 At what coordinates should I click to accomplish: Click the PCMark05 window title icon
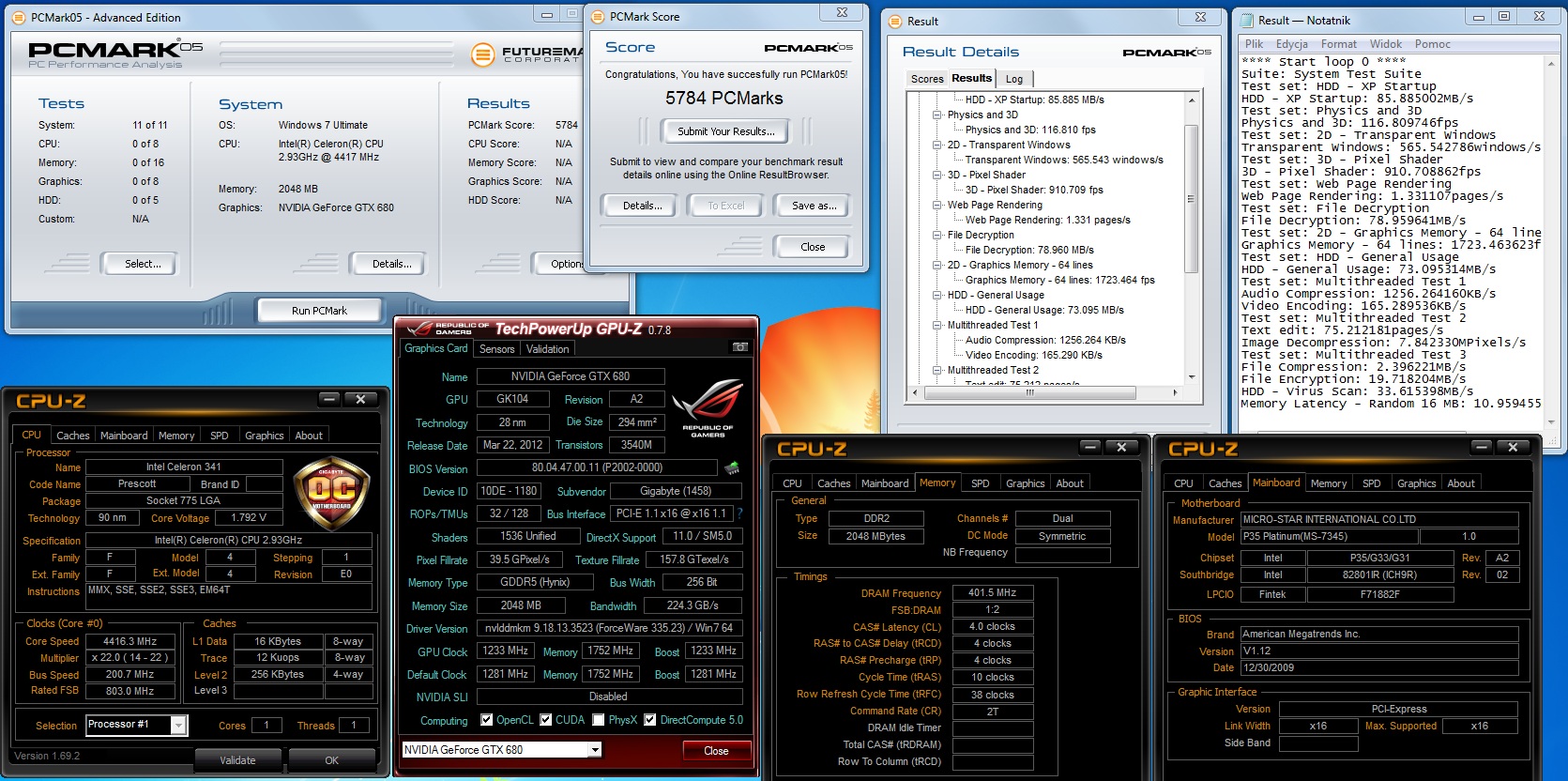19,17
